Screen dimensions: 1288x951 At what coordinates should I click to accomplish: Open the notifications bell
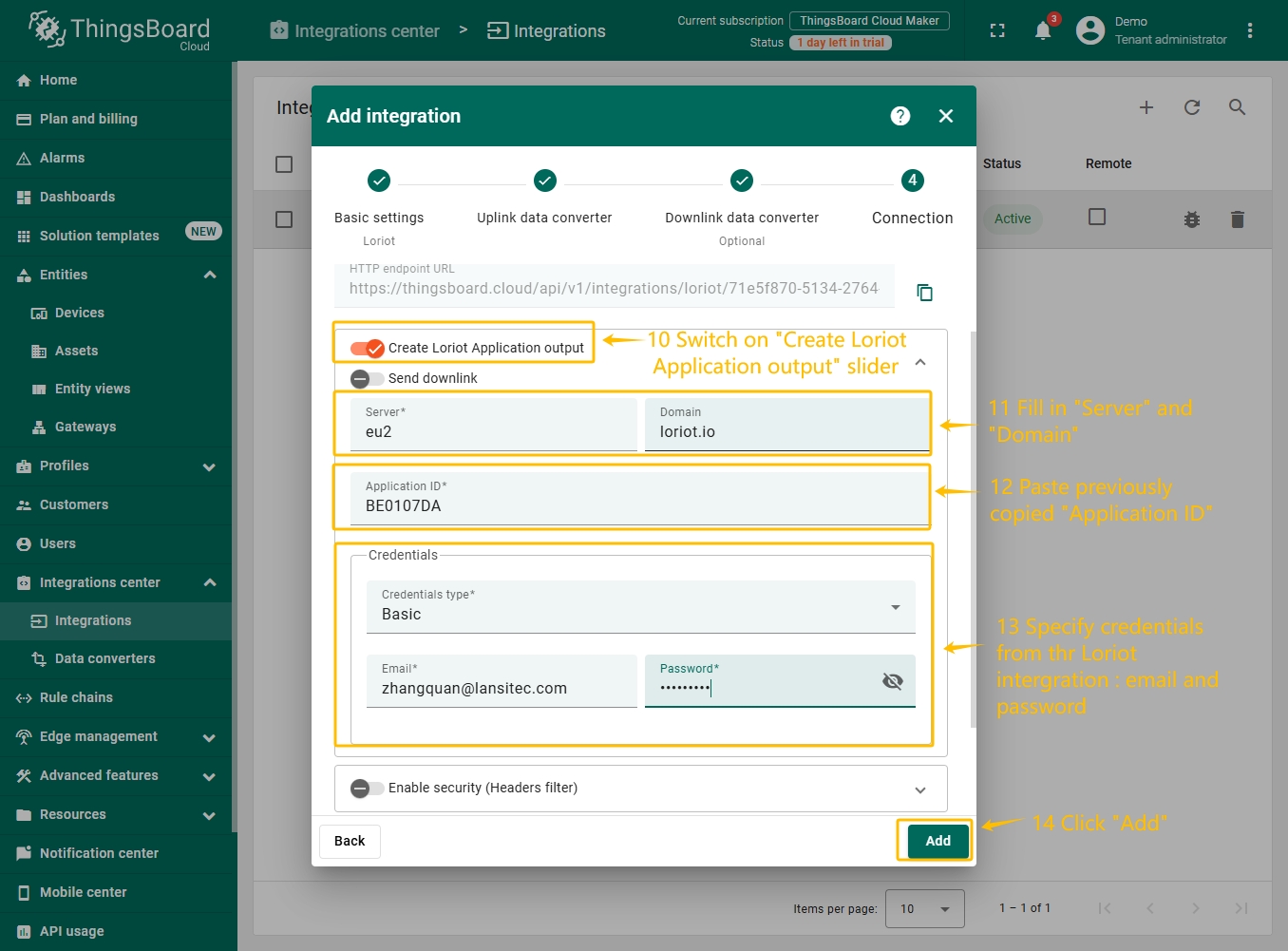click(1042, 30)
